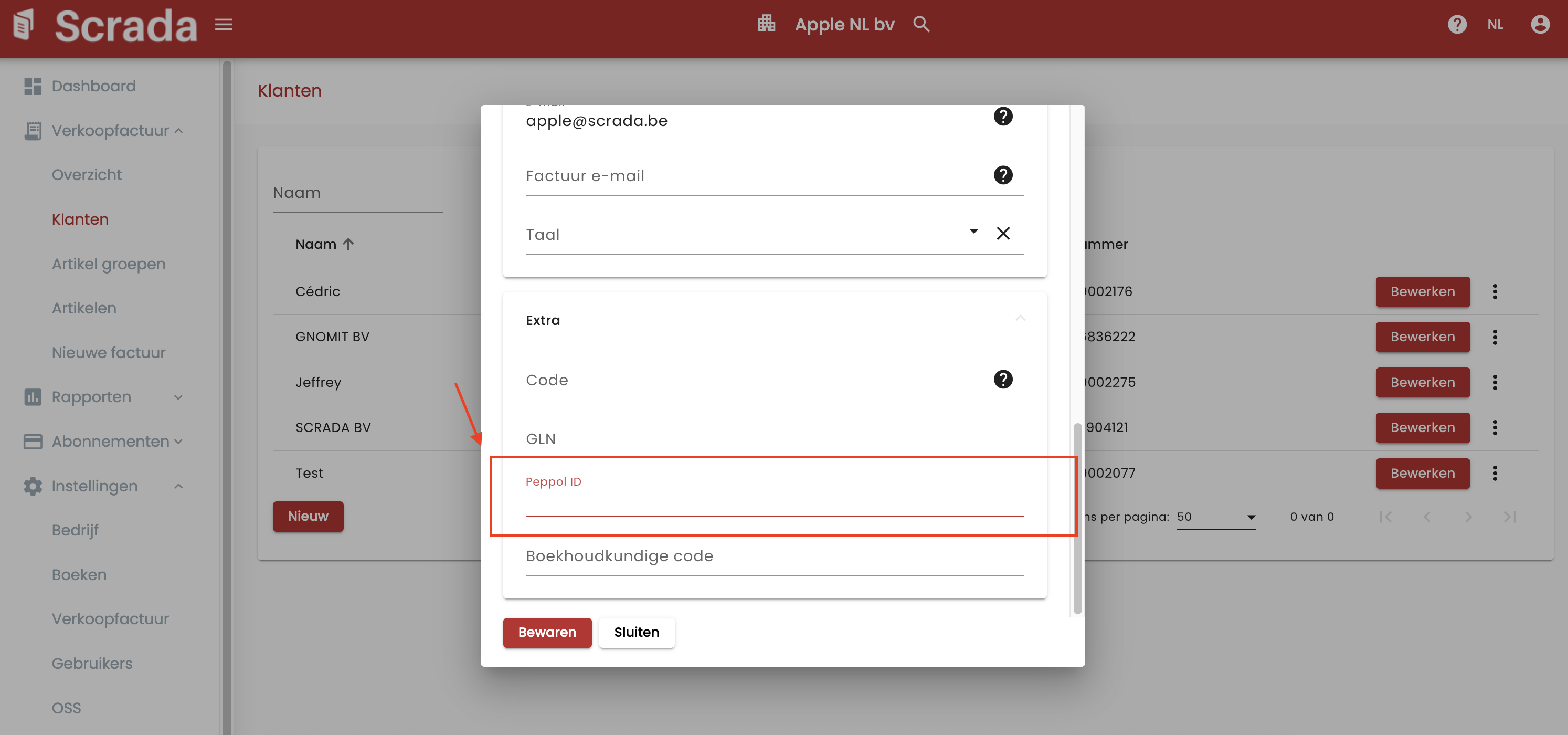Clear the Taal field with X icon
Viewport: 1568px width, 735px height.
click(x=1002, y=233)
